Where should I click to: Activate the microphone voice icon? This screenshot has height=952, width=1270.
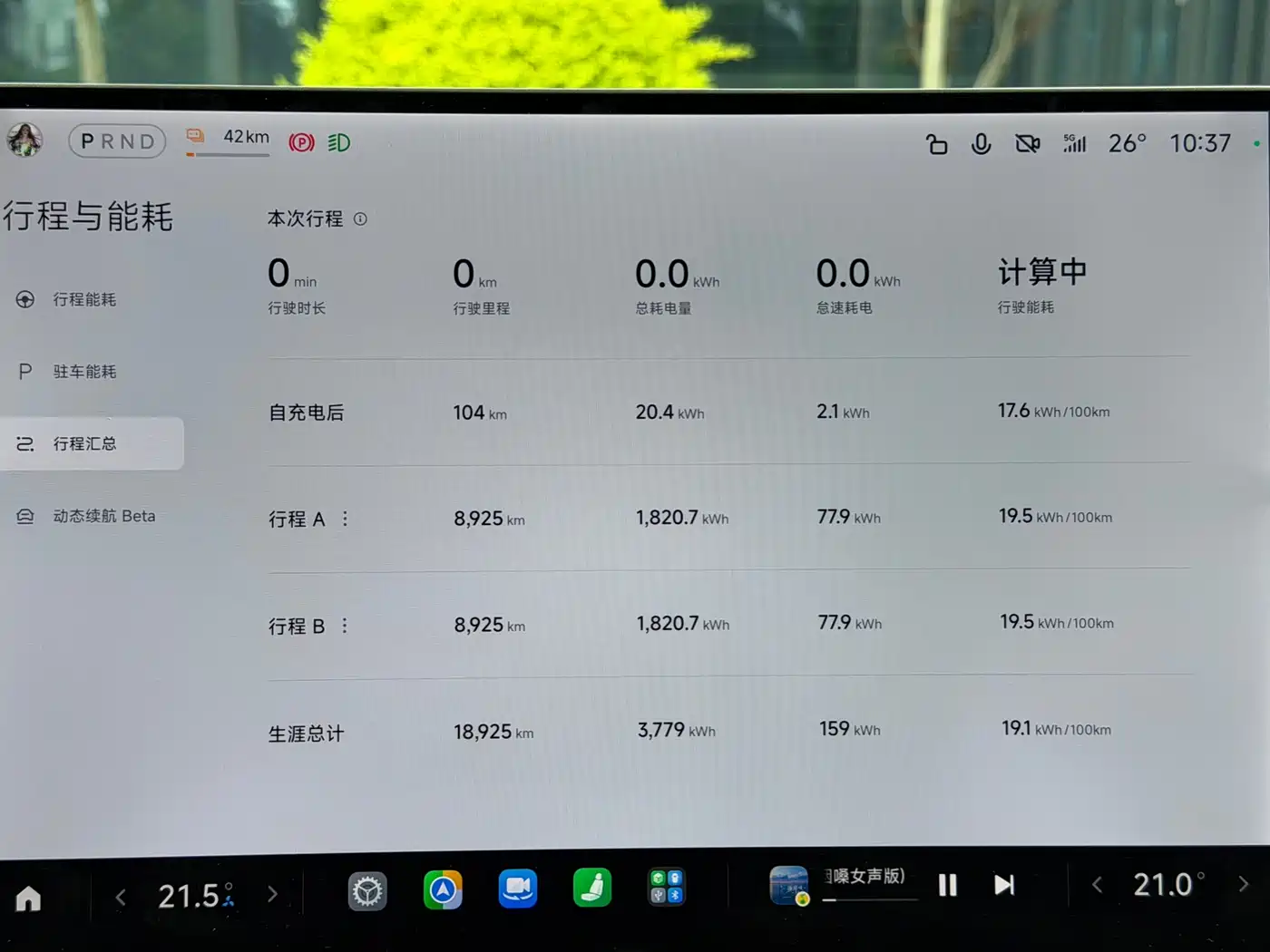coord(981,144)
